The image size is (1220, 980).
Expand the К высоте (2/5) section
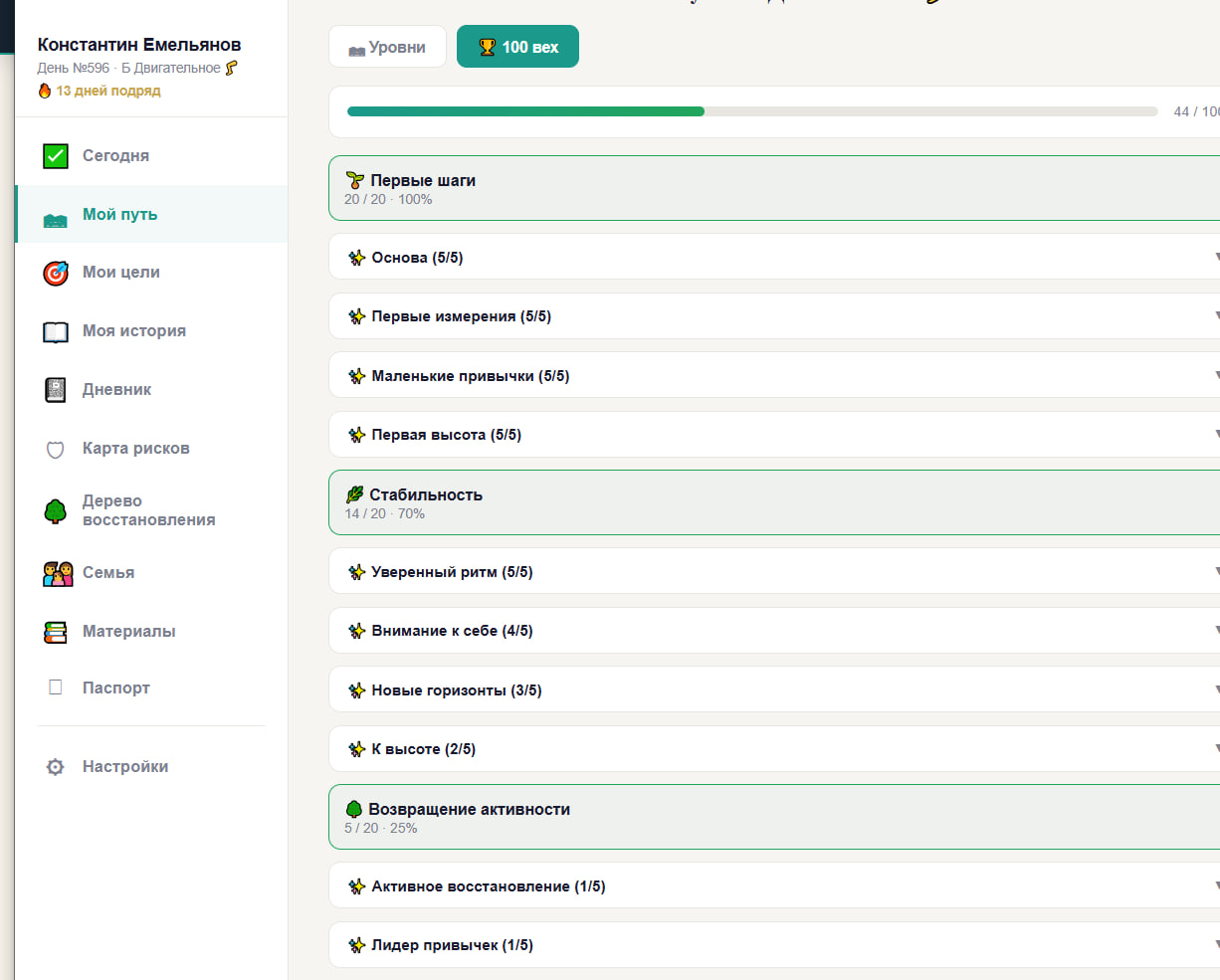pyautogui.click(x=774, y=749)
